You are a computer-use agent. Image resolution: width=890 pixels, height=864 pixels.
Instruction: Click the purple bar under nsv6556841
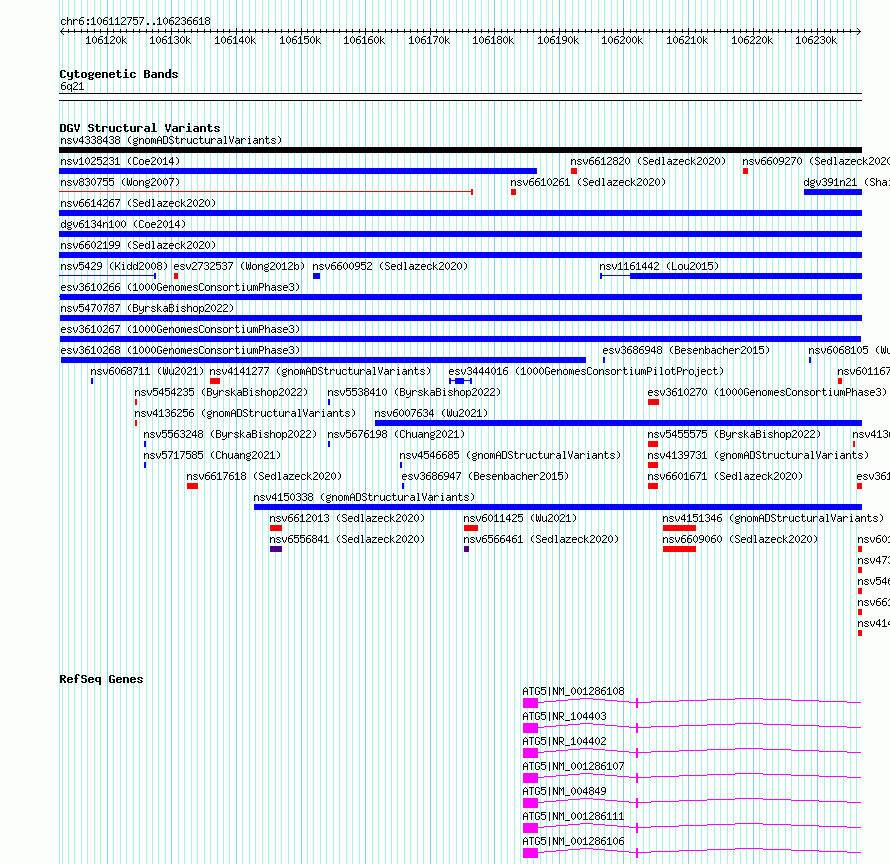(x=276, y=549)
